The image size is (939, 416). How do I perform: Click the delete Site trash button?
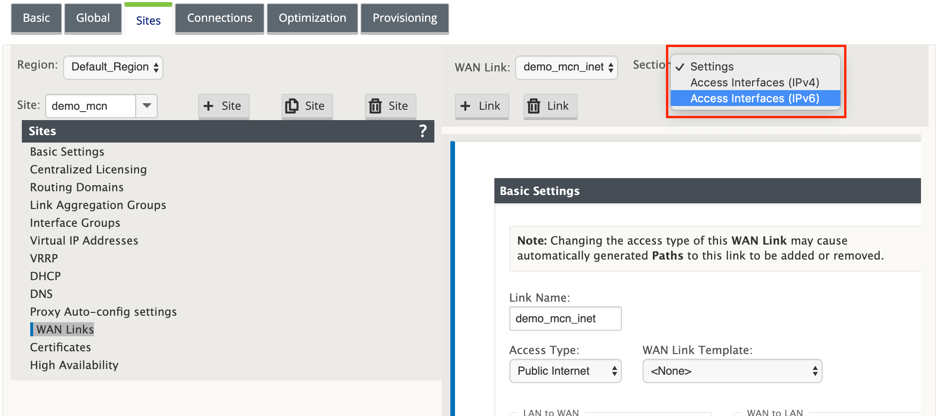[x=390, y=106]
